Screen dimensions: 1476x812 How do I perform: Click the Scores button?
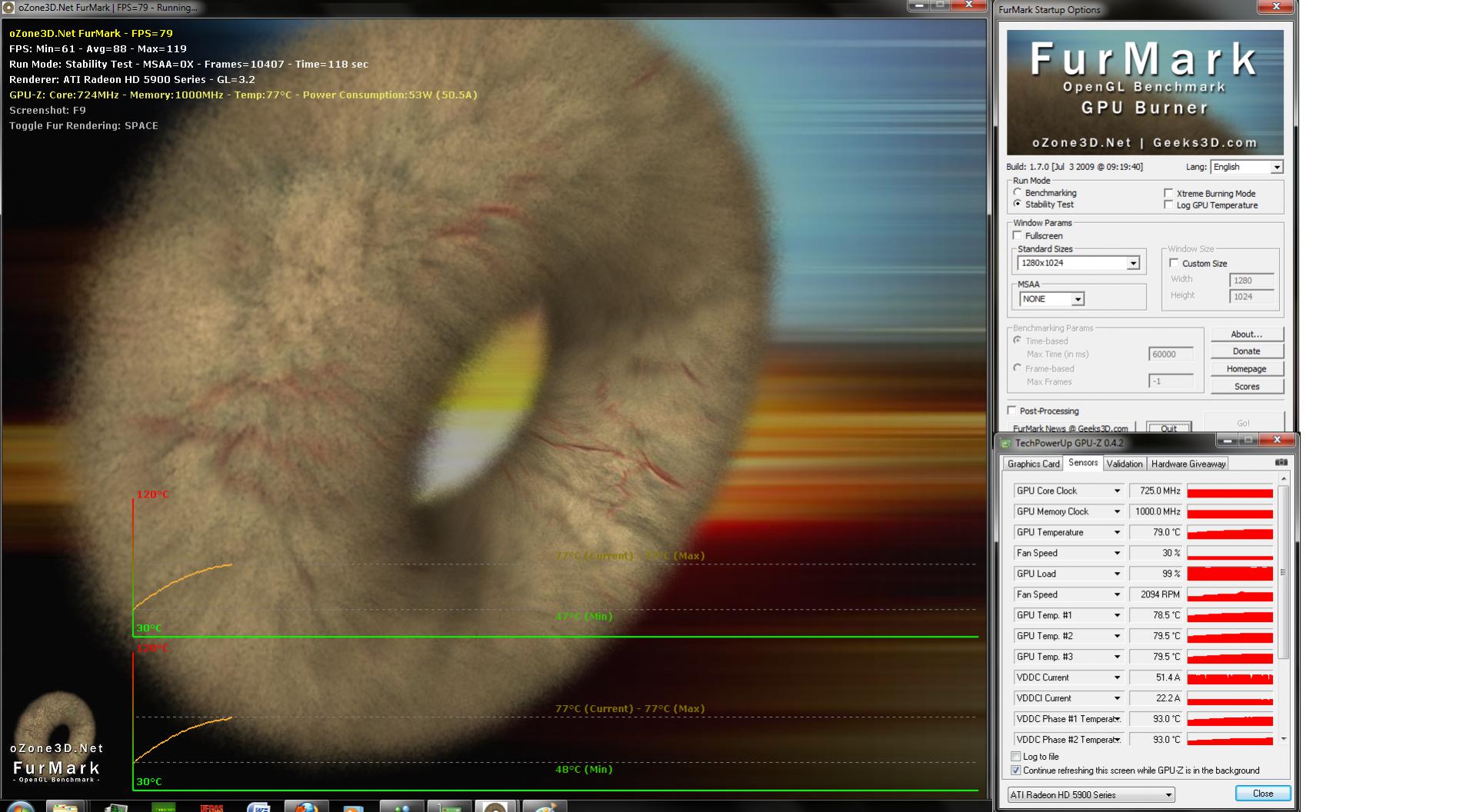[x=1247, y=387]
